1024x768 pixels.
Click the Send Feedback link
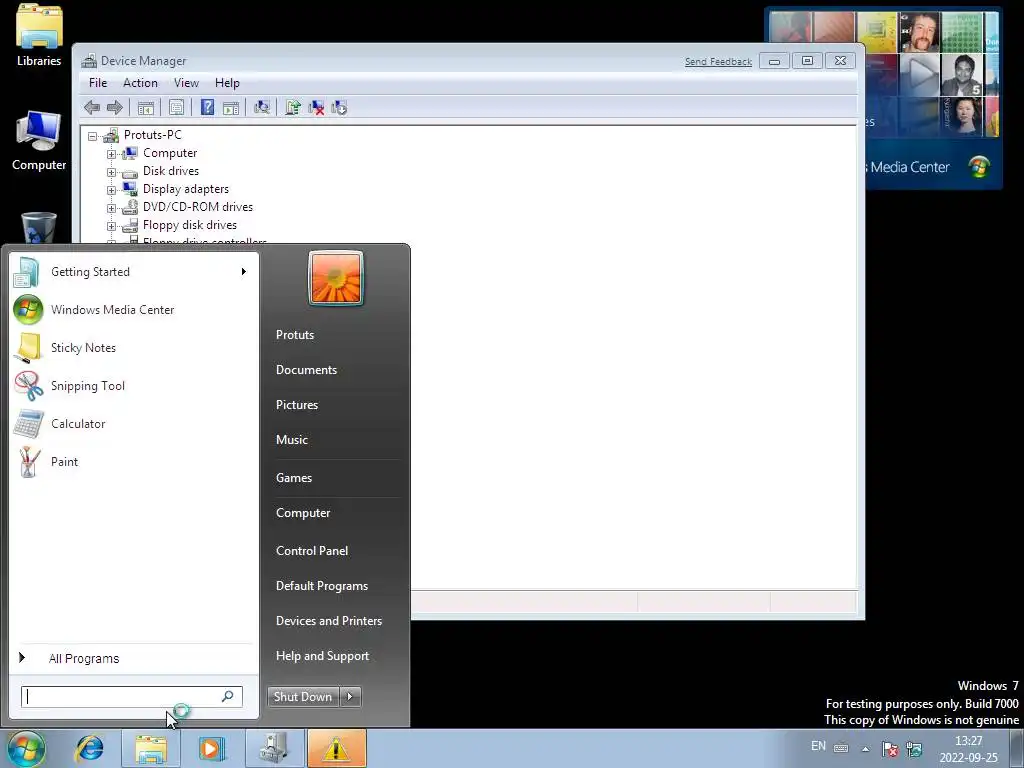[718, 61]
